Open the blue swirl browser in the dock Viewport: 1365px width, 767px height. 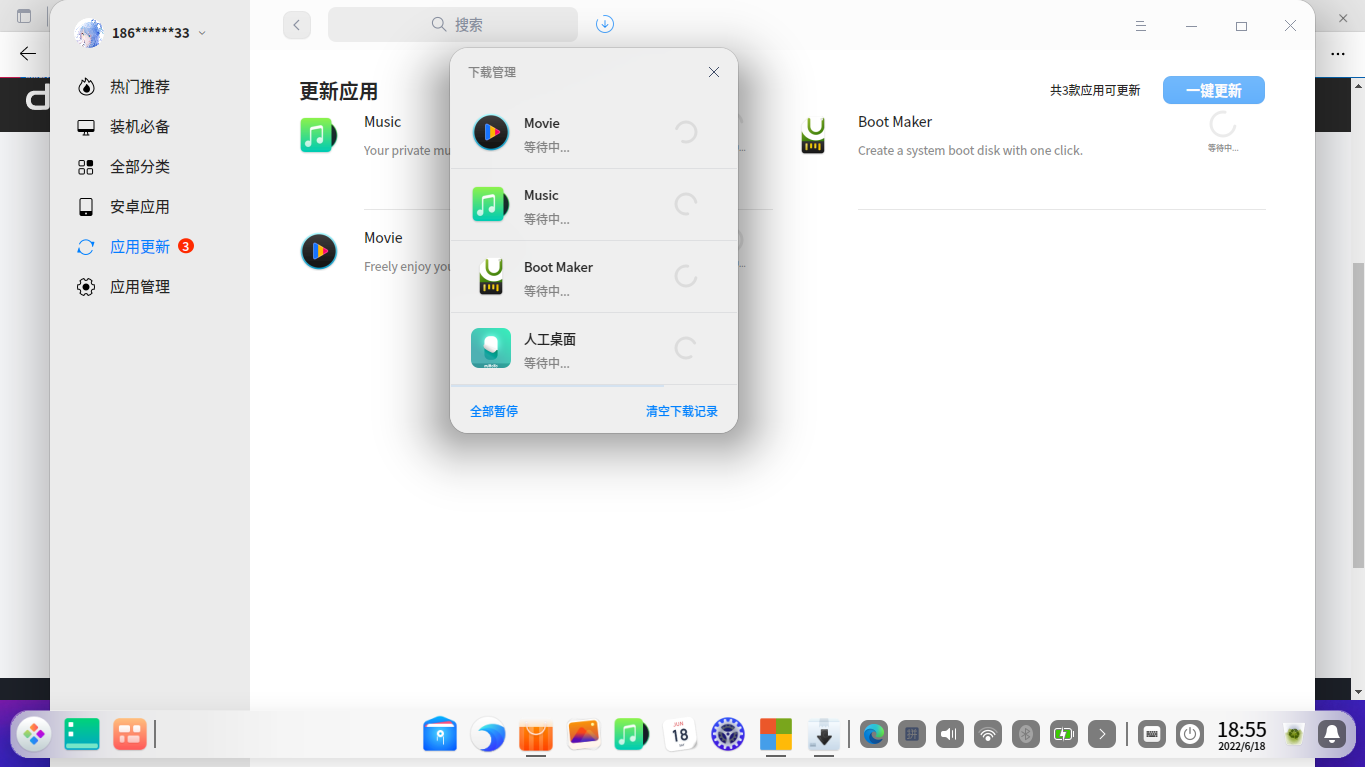(x=488, y=735)
